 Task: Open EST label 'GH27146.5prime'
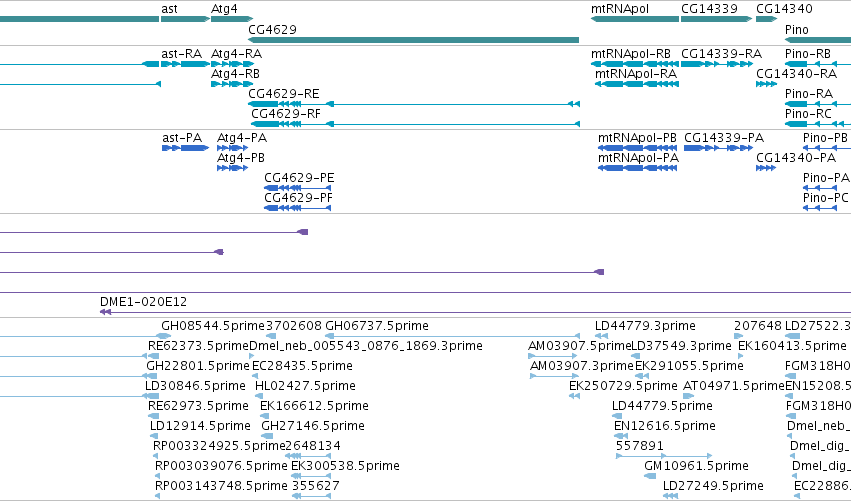313,427
